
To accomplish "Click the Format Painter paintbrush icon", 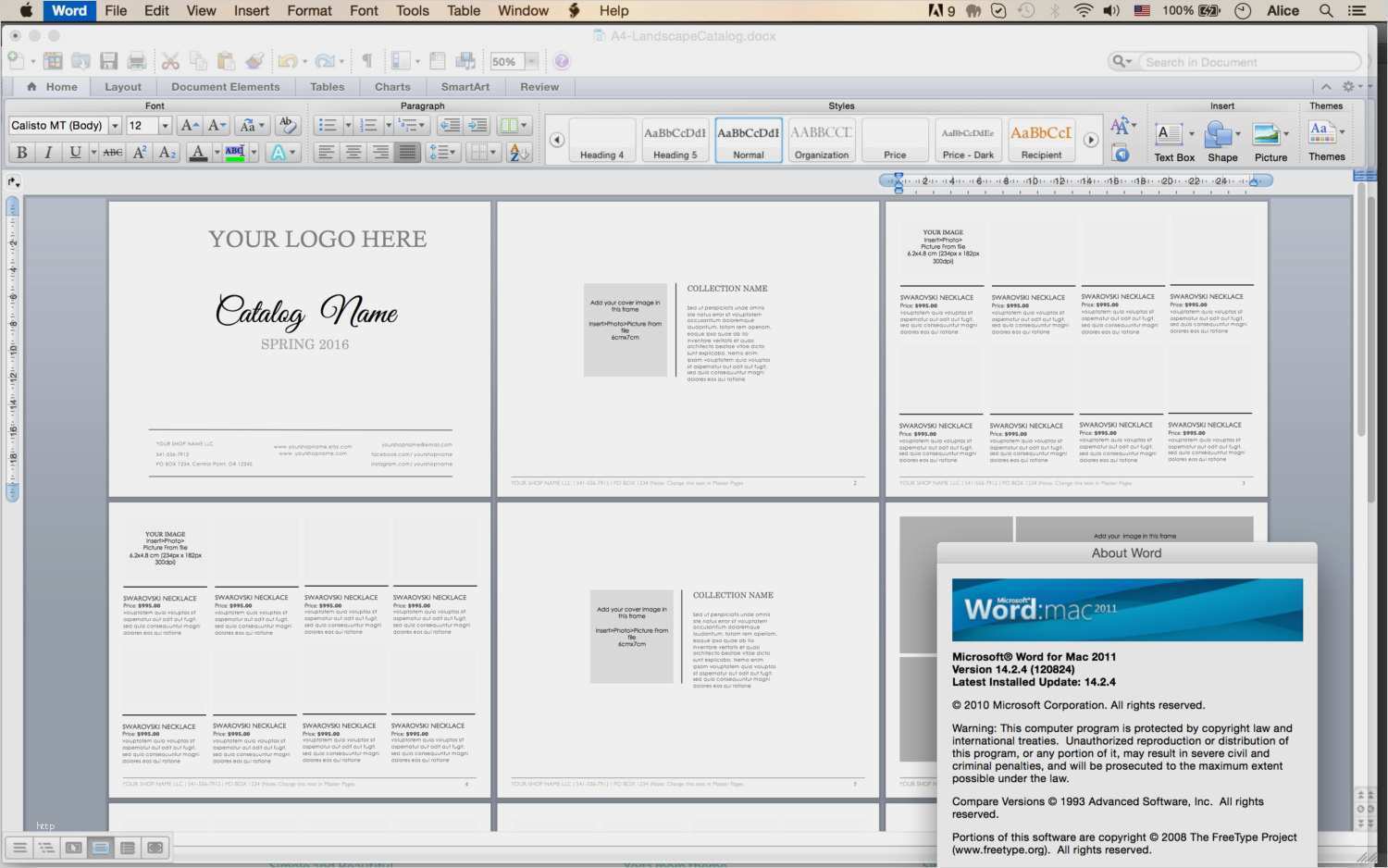I will 254,61.
